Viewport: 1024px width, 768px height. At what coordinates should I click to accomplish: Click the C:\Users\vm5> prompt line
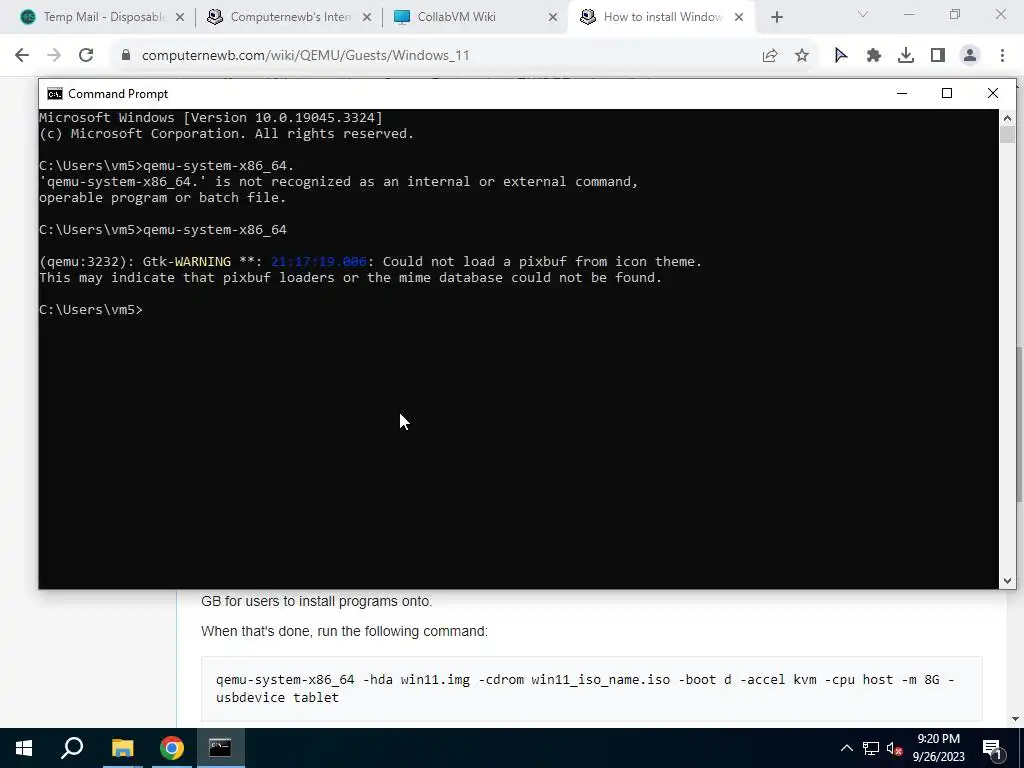(91, 310)
